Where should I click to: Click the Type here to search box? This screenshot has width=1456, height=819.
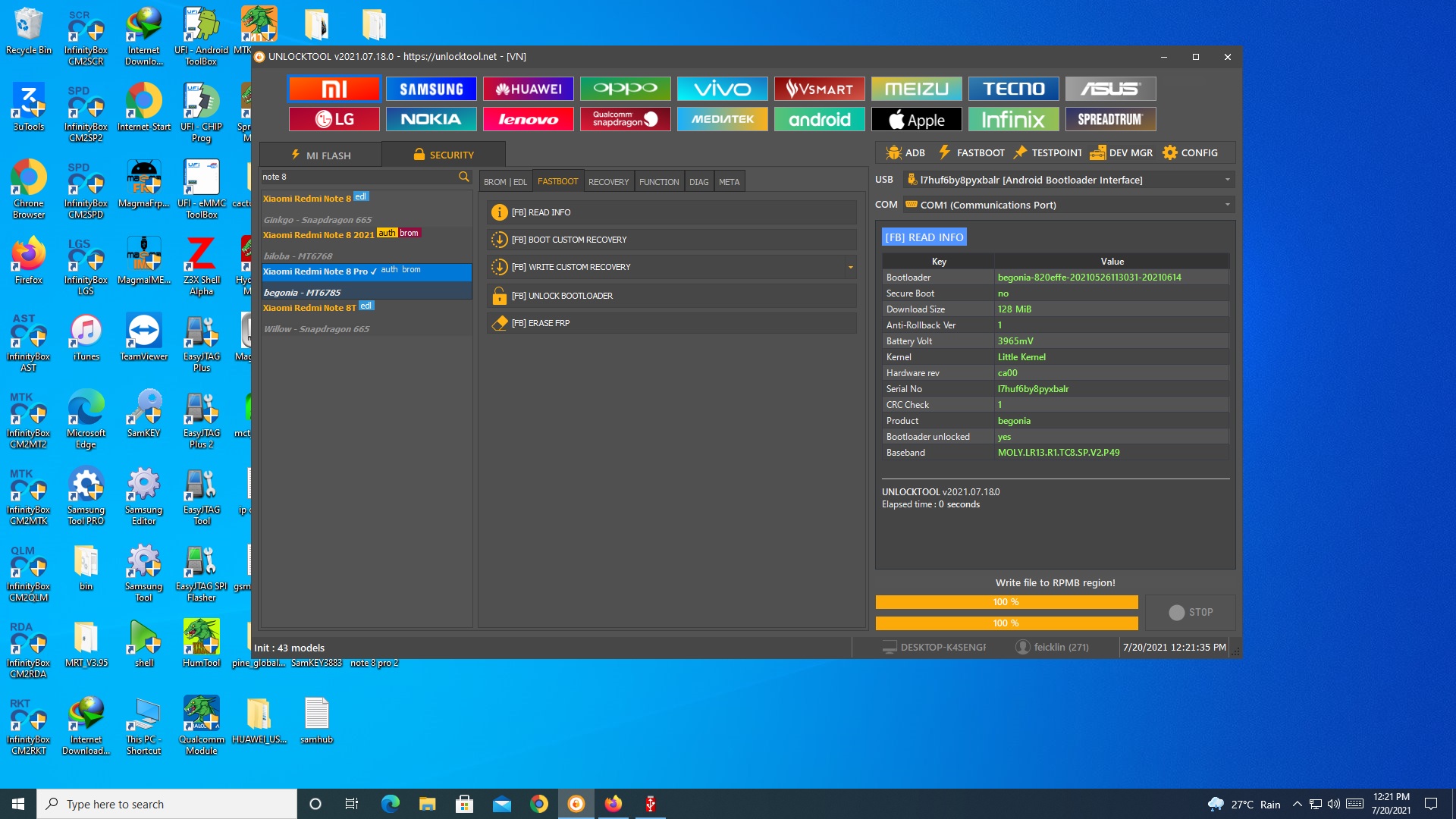point(167,804)
